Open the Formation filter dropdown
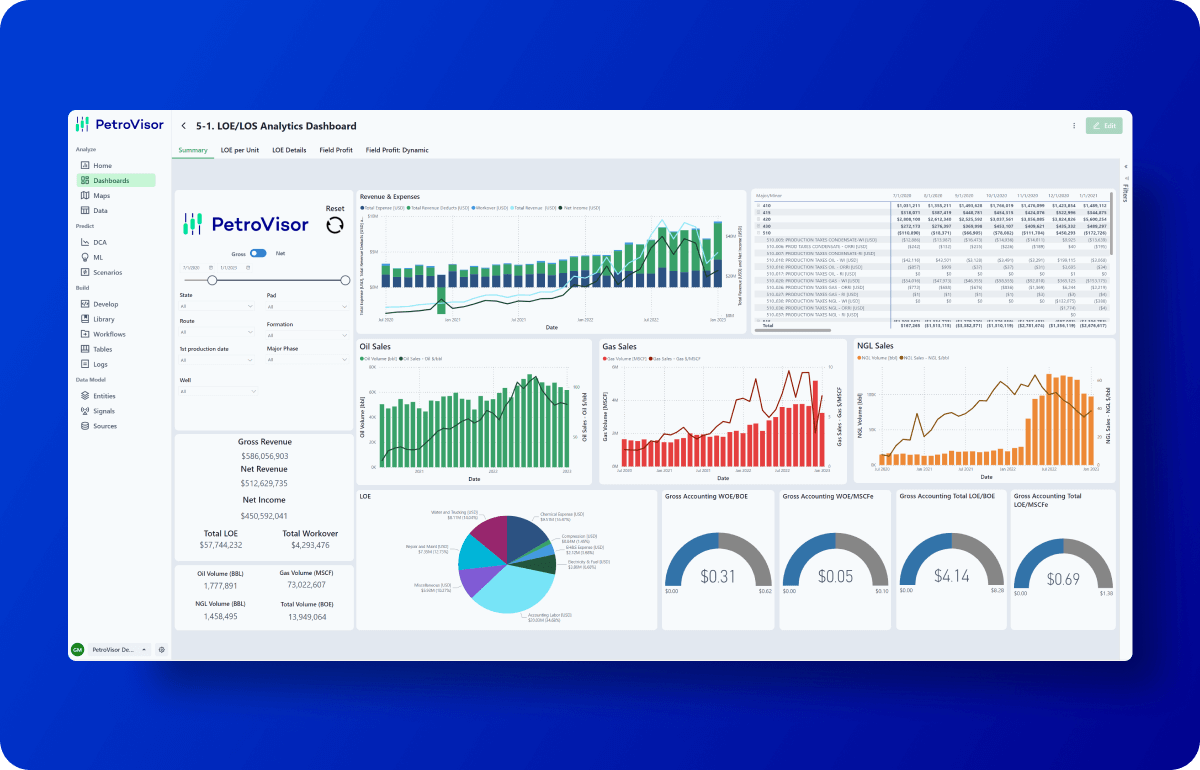Screen dimensions: 1200x770 (306, 334)
